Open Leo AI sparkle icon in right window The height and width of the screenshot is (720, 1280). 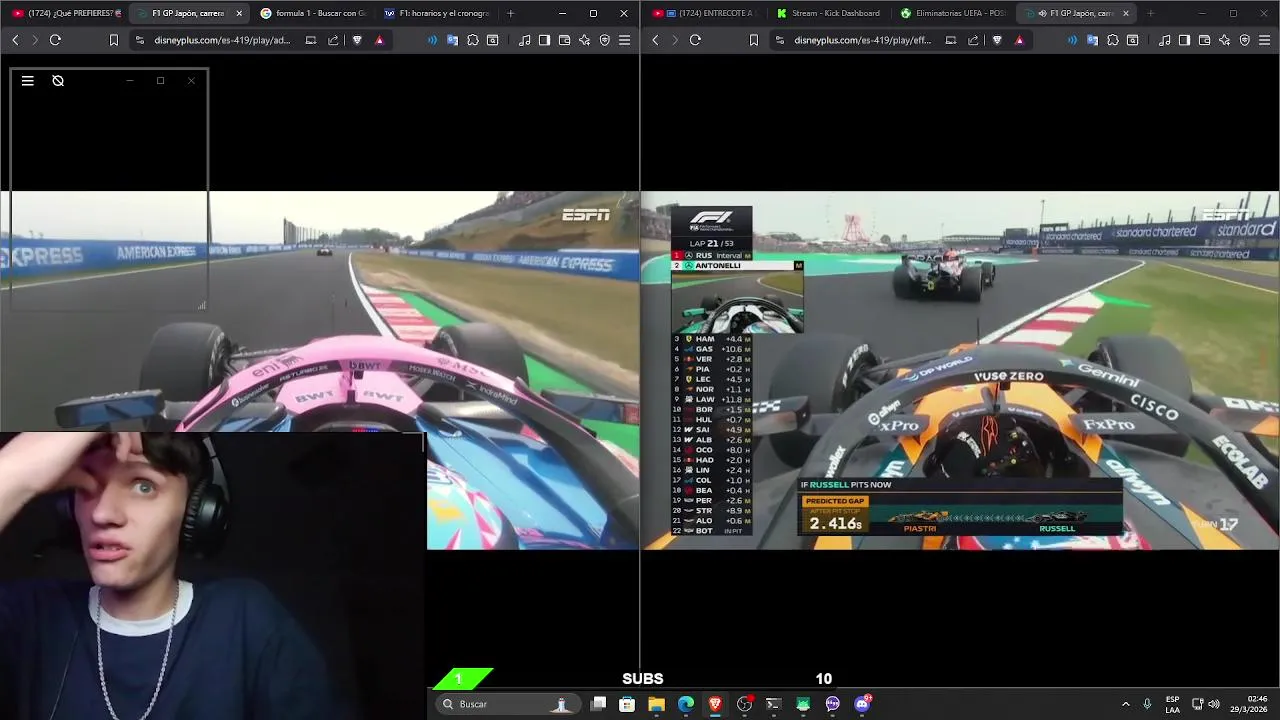point(1225,40)
